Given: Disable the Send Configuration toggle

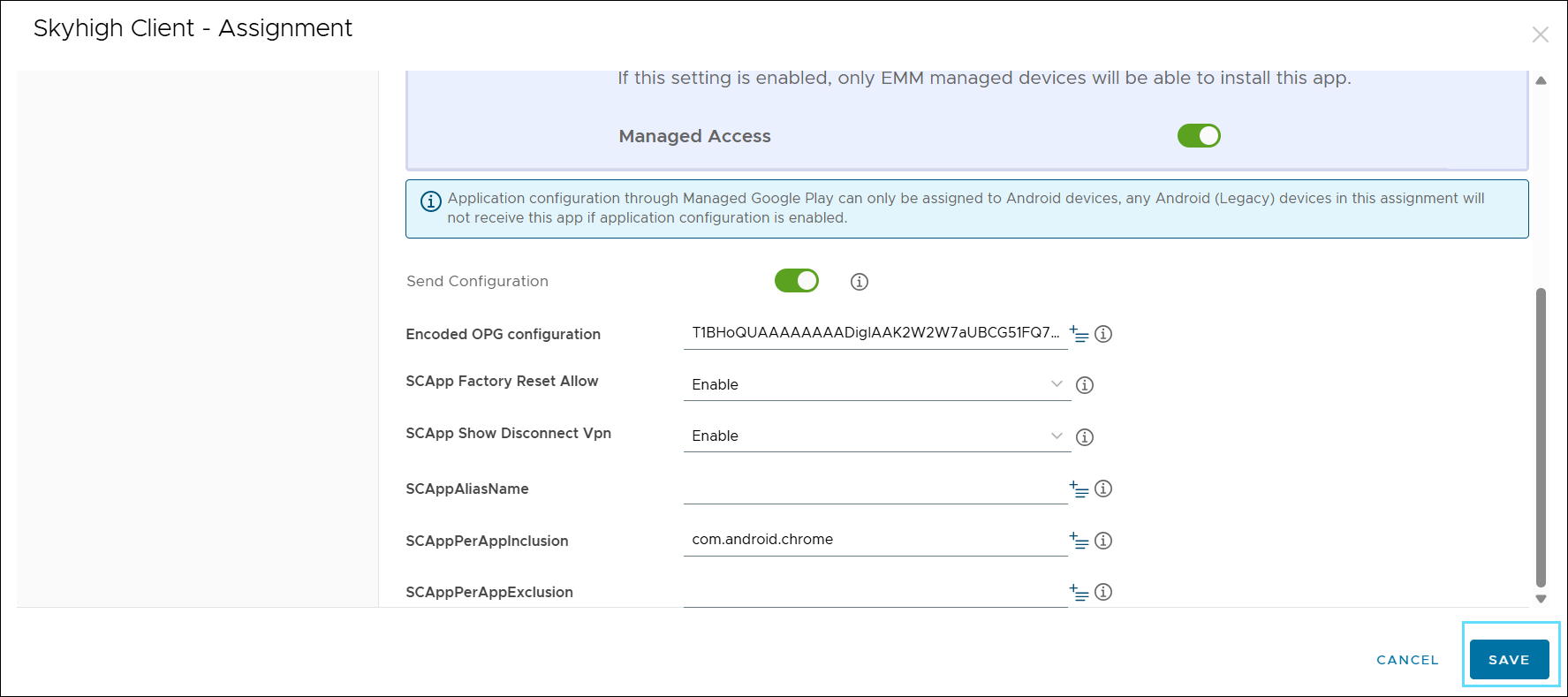Looking at the screenshot, I should pyautogui.click(x=796, y=281).
